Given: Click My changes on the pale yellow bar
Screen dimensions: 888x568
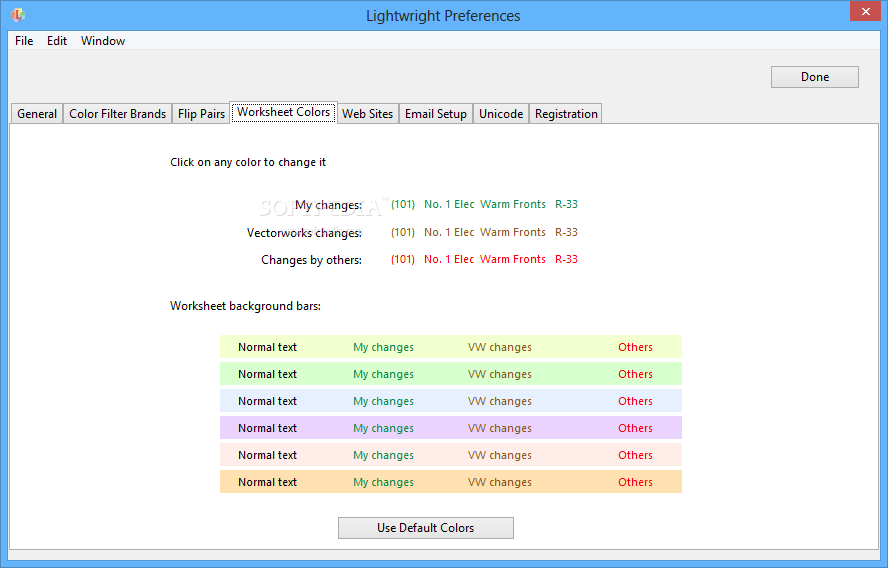Looking at the screenshot, I should (x=383, y=348).
